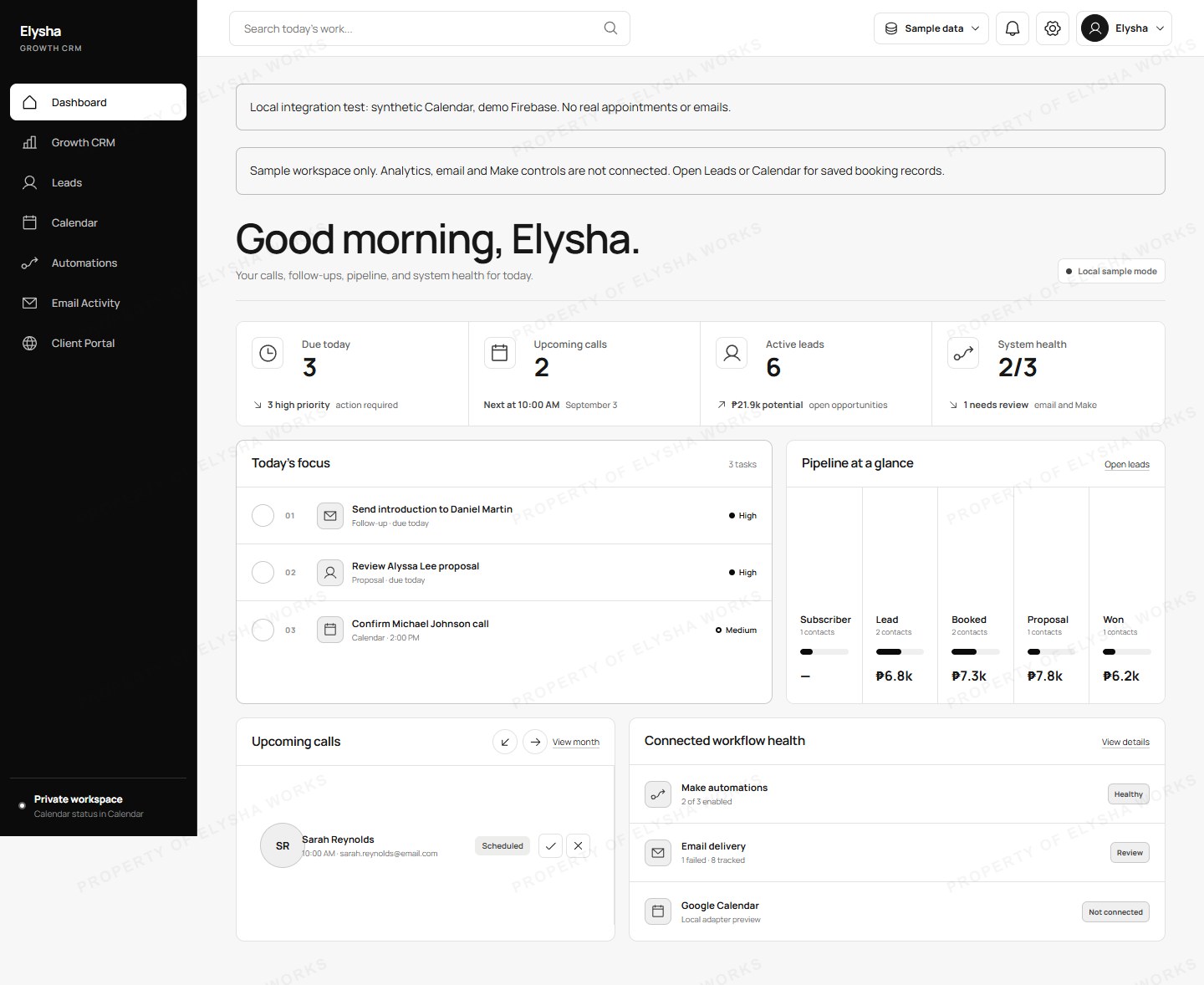Click the Review badge on Email delivery

pyautogui.click(x=1130, y=853)
